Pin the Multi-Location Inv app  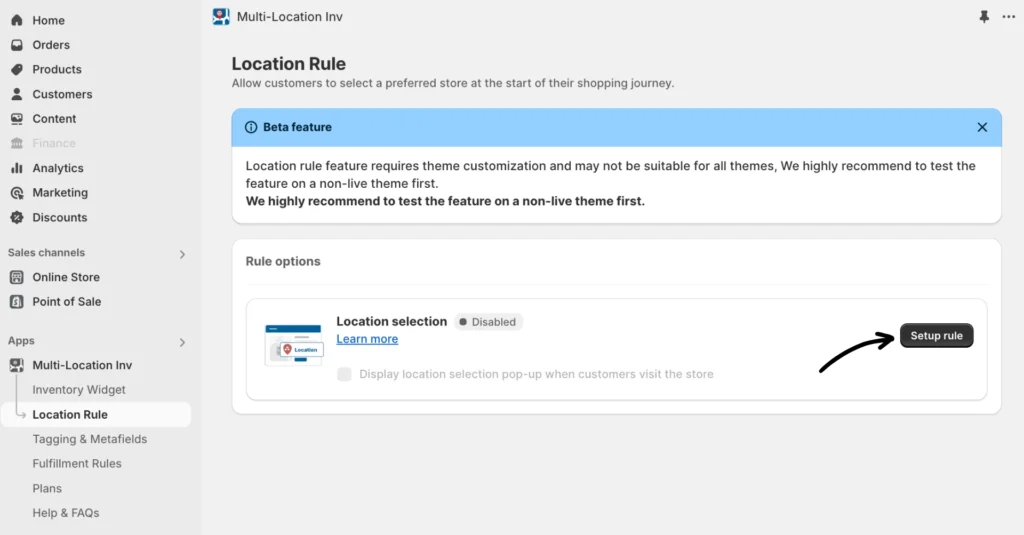(x=984, y=17)
